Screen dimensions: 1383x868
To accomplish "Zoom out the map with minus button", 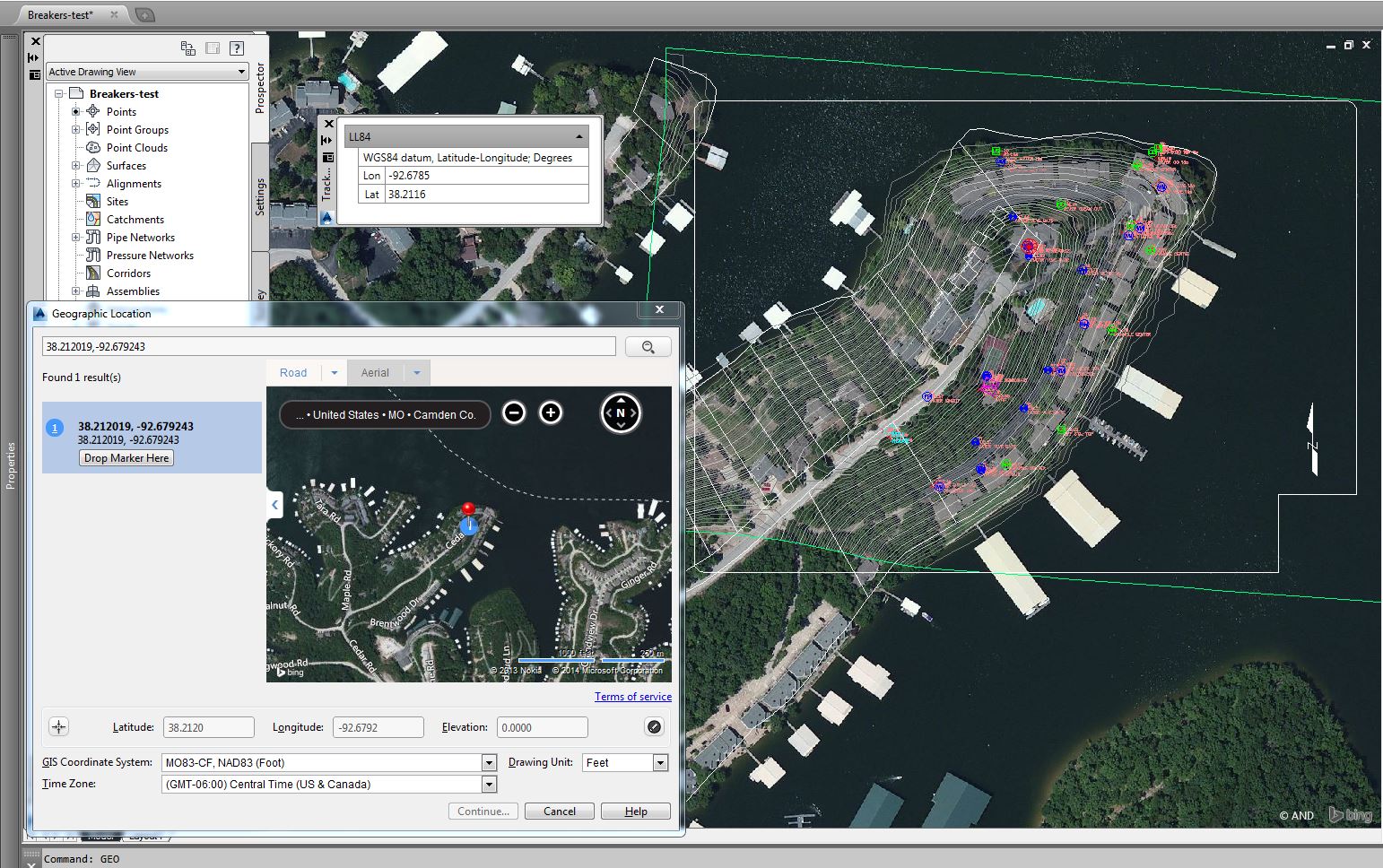I will click(514, 412).
